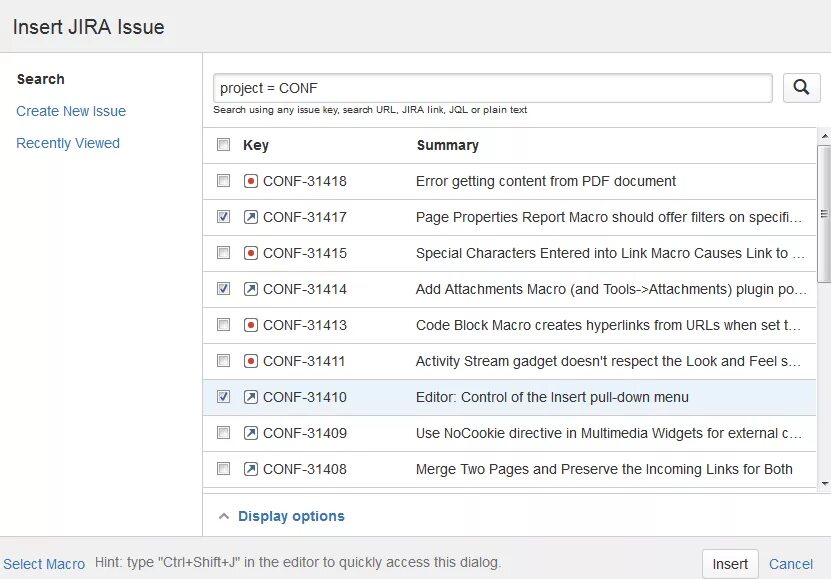Screen dimensions: 831x579
Task: Click the bug icon beside CONF-31415
Action: tap(251, 253)
